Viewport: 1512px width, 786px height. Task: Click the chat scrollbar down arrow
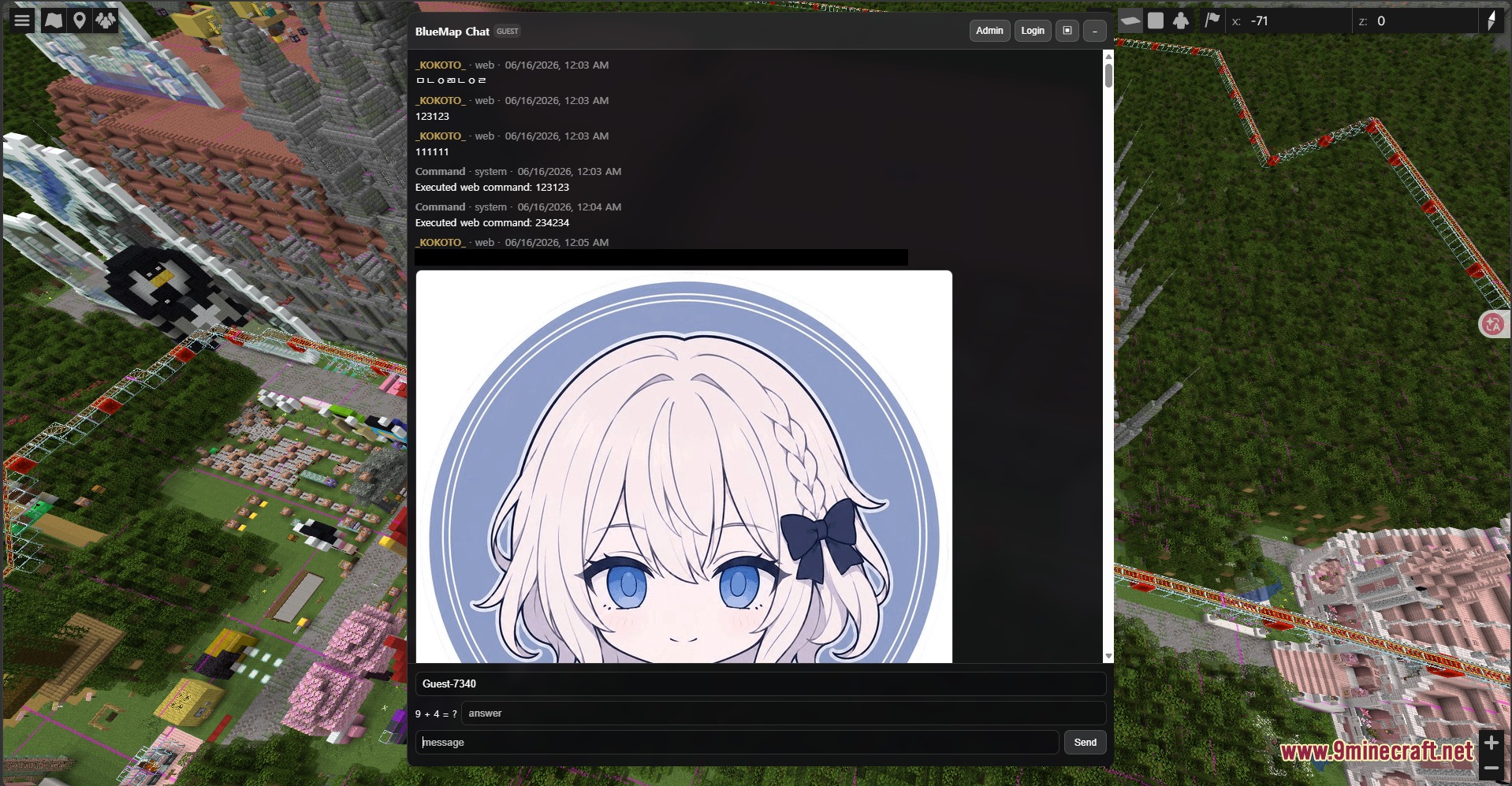pos(1108,656)
